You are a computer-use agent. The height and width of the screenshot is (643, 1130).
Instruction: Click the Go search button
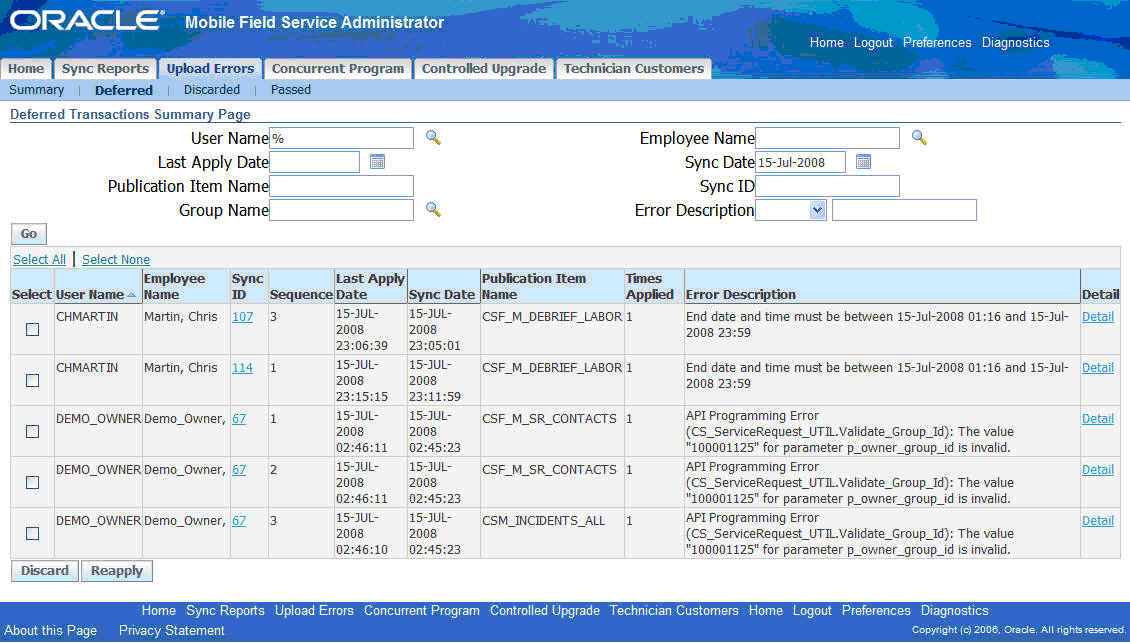pos(29,234)
